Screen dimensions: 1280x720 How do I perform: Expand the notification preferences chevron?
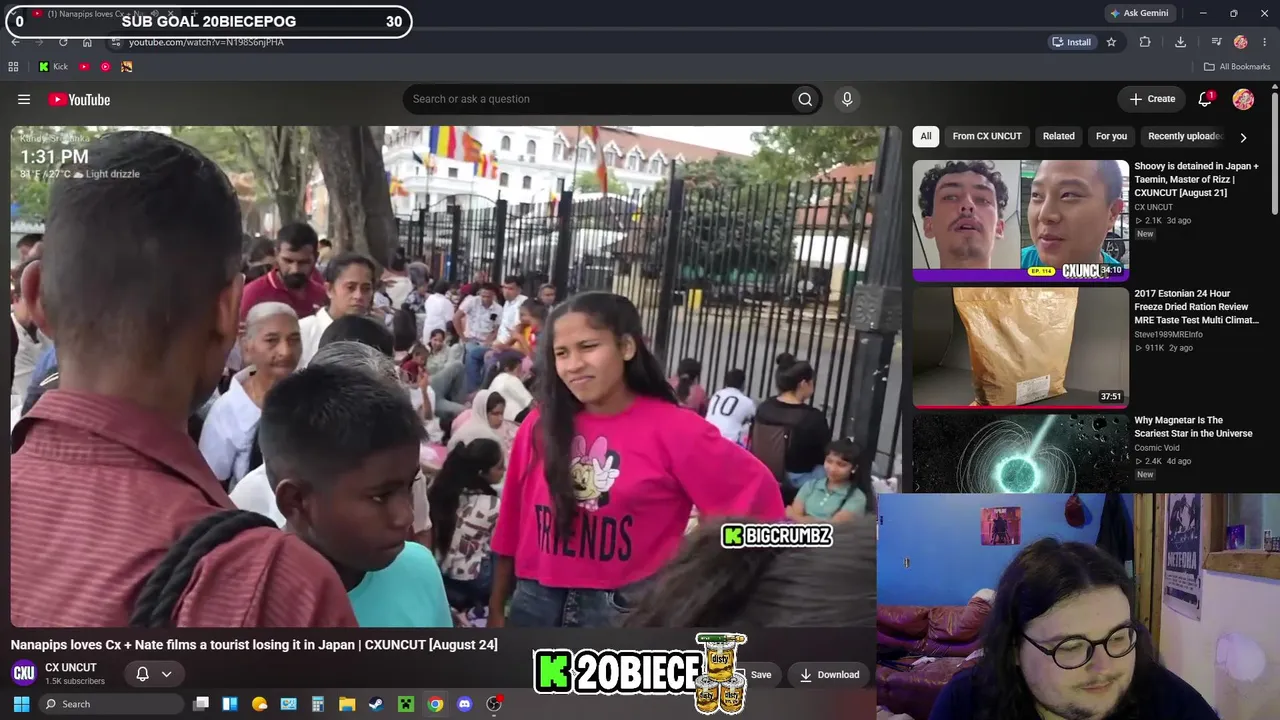(x=166, y=674)
